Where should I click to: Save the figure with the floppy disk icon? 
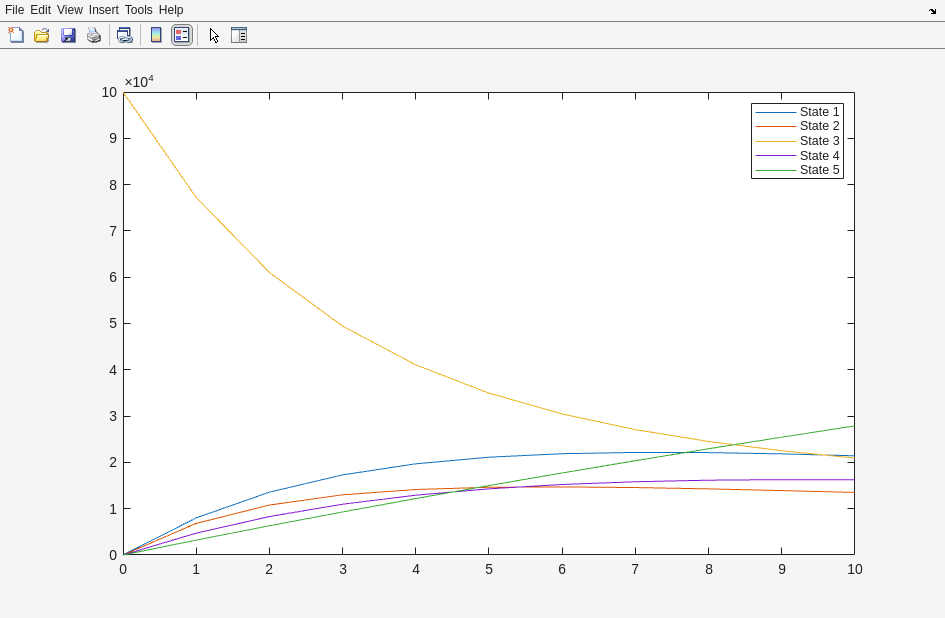[68, 35]
